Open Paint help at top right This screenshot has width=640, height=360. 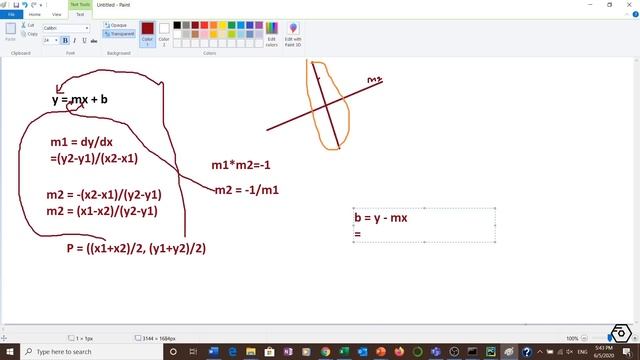pyautogui.click(x=635, y=14)
